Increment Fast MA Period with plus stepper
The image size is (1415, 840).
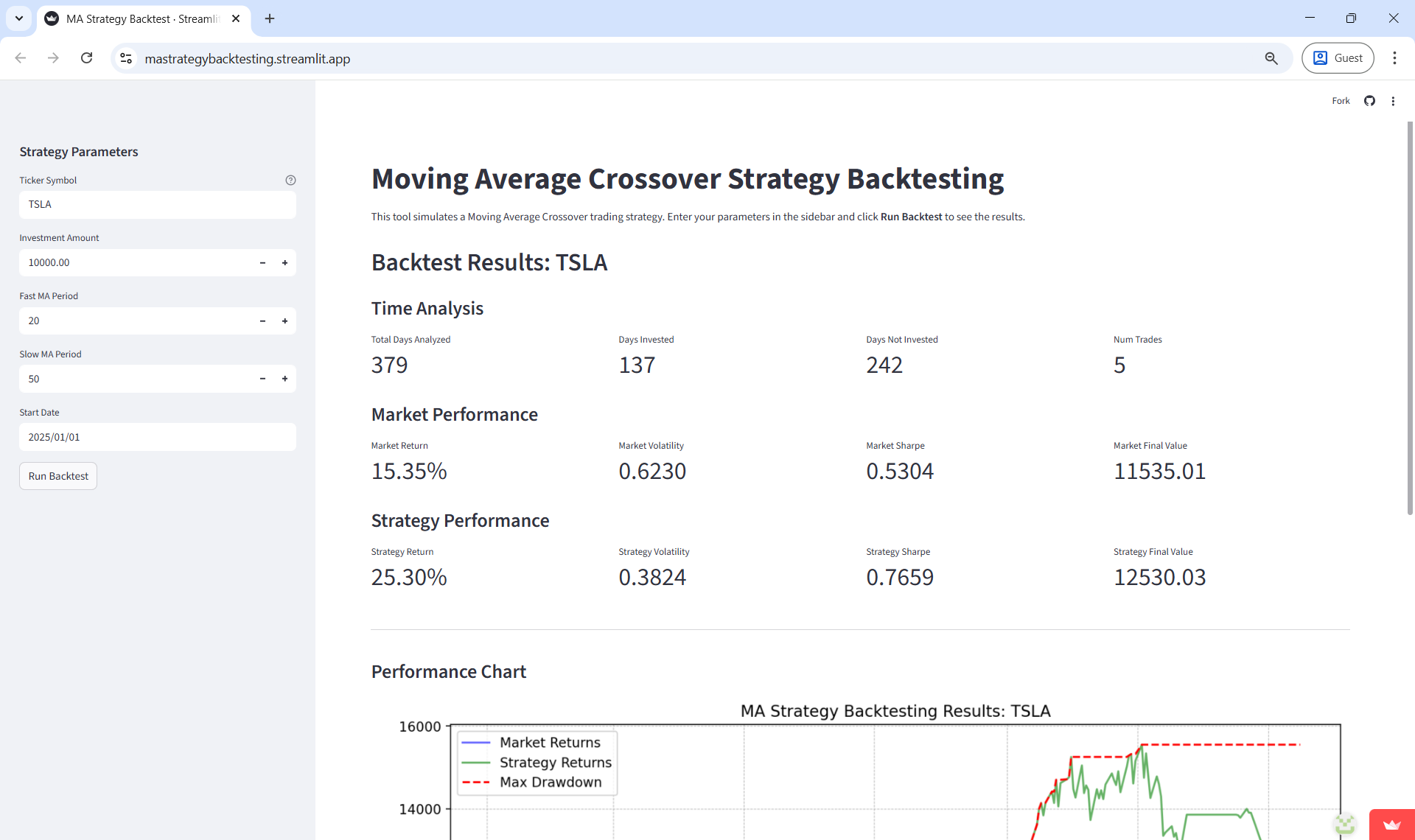(x=285, y=321)
